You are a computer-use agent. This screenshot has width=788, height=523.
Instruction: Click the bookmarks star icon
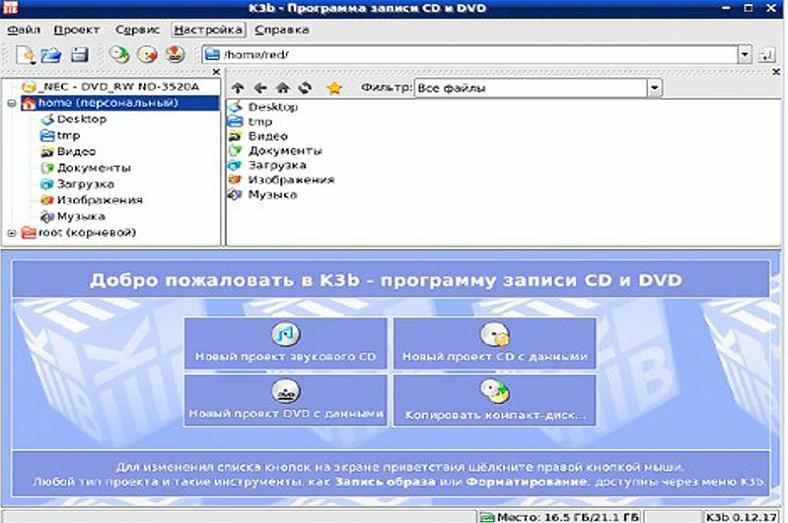tap(334, 88)
